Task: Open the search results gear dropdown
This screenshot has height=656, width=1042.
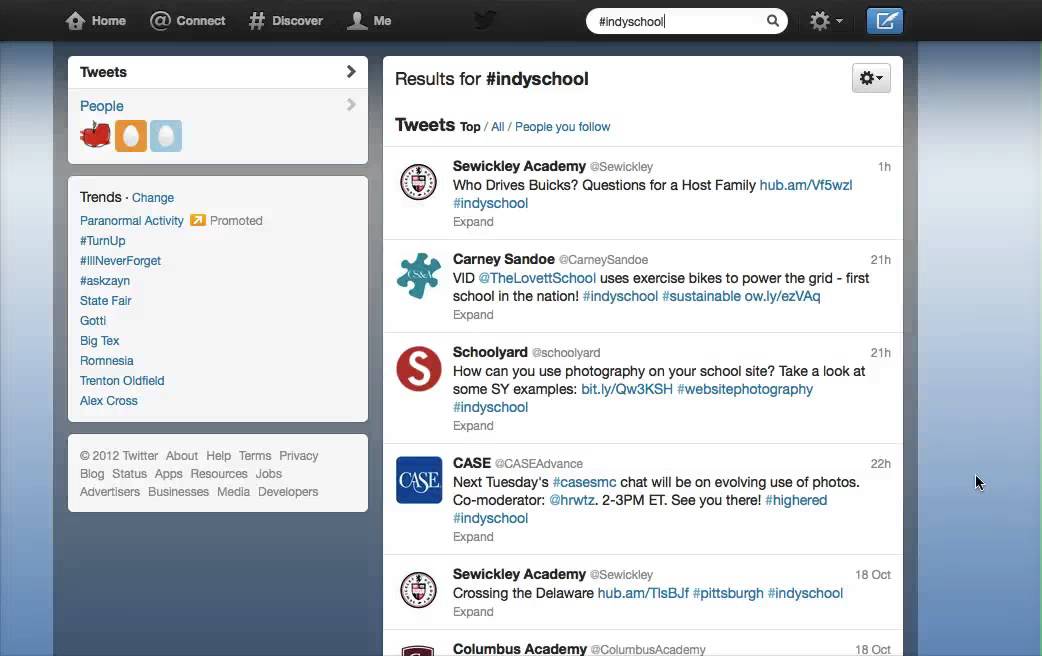Action: (x=871, y=78)
